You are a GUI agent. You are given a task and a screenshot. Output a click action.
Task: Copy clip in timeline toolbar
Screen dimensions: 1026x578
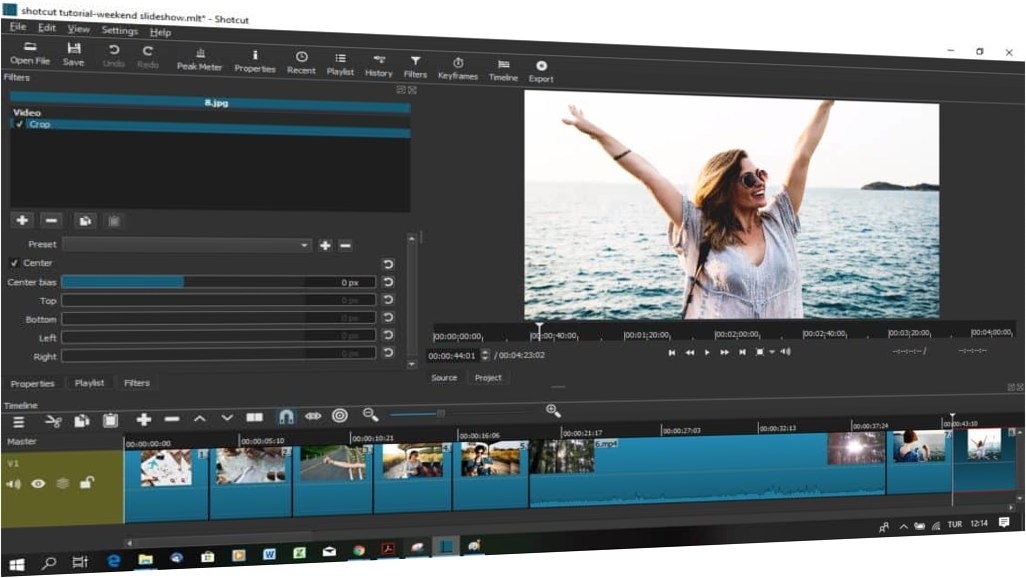[x=82, y=421]
